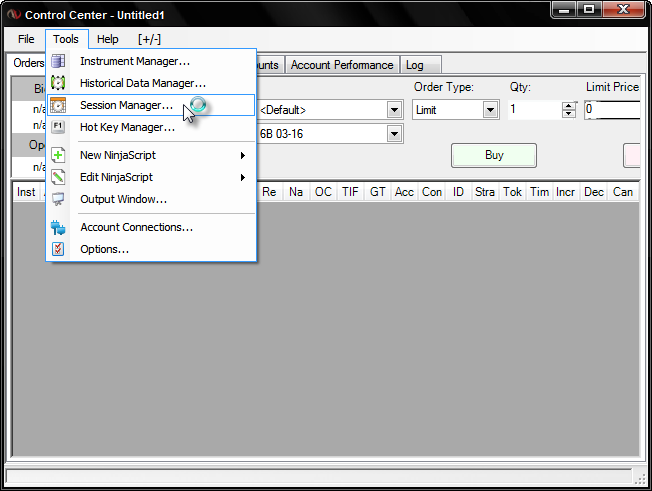This screenshot has height=491, width=652.
Task: Click the Inst column header
Action: click(x=26, y=192)
